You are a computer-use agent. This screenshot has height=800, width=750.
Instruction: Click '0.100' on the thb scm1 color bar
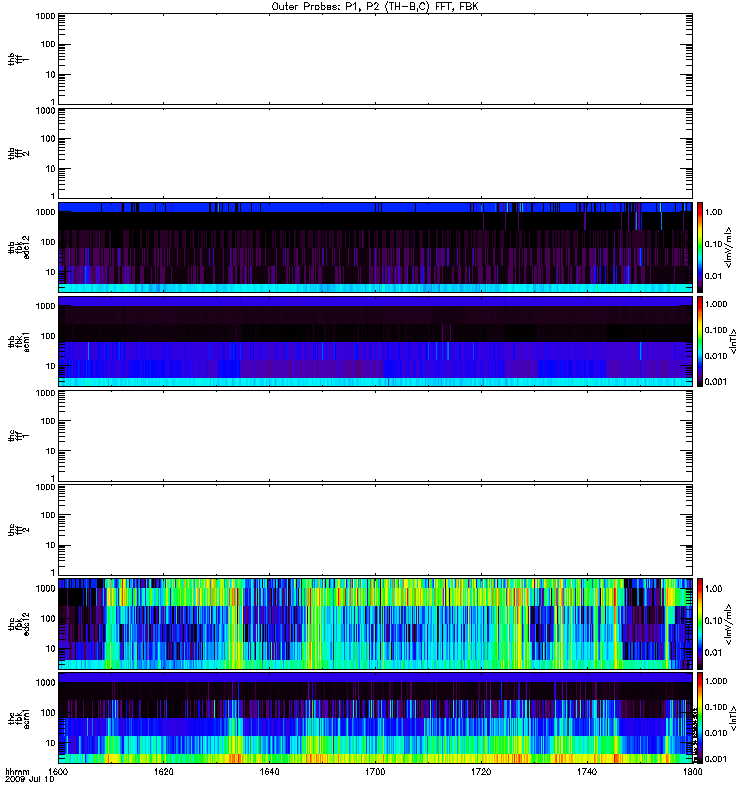pyautogui.click(x=716, y=330)
